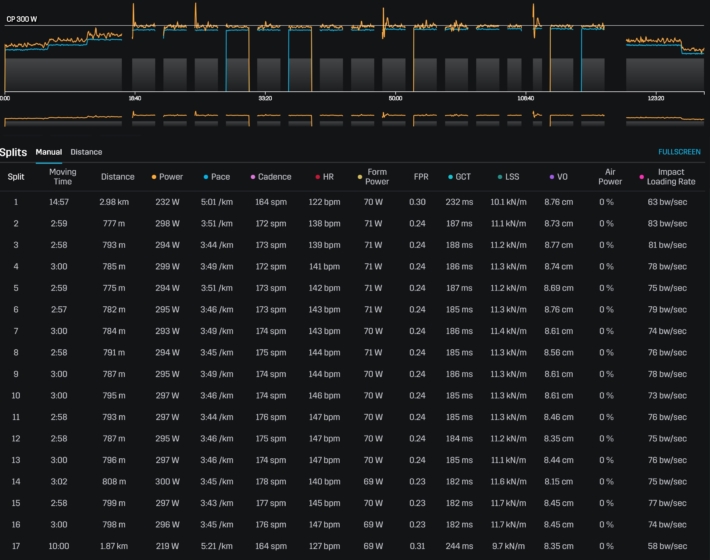Click the red dot beside HR
Viewport: 710px width, 560px height.
(x=317, y=177)
